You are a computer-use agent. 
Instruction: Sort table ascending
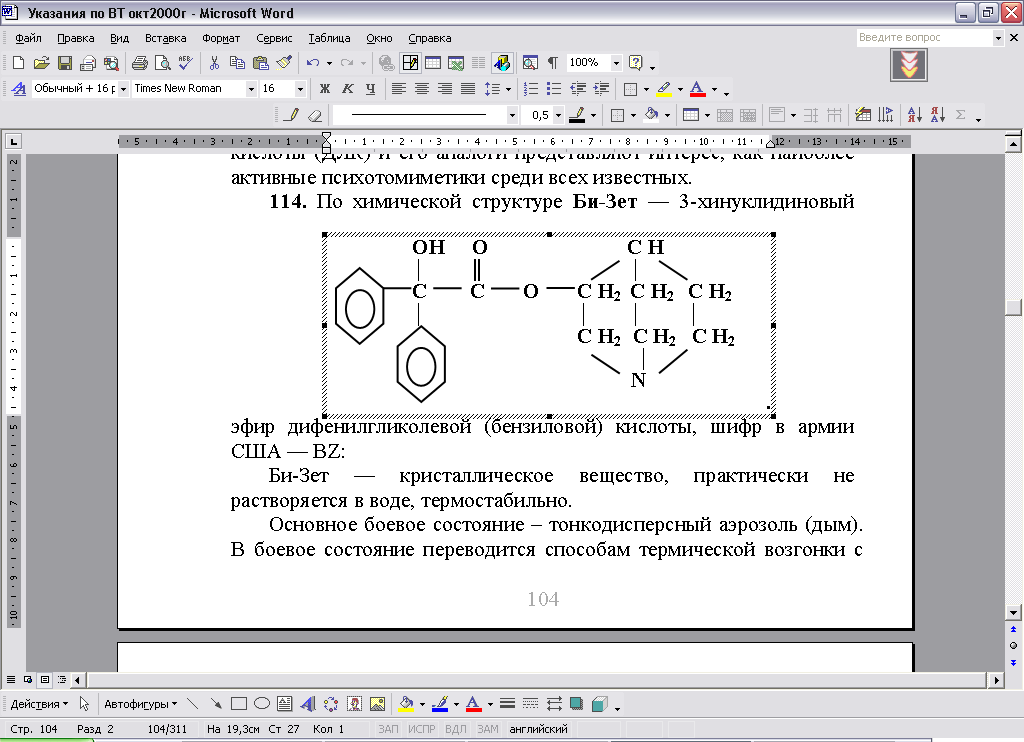click(915, 116)
